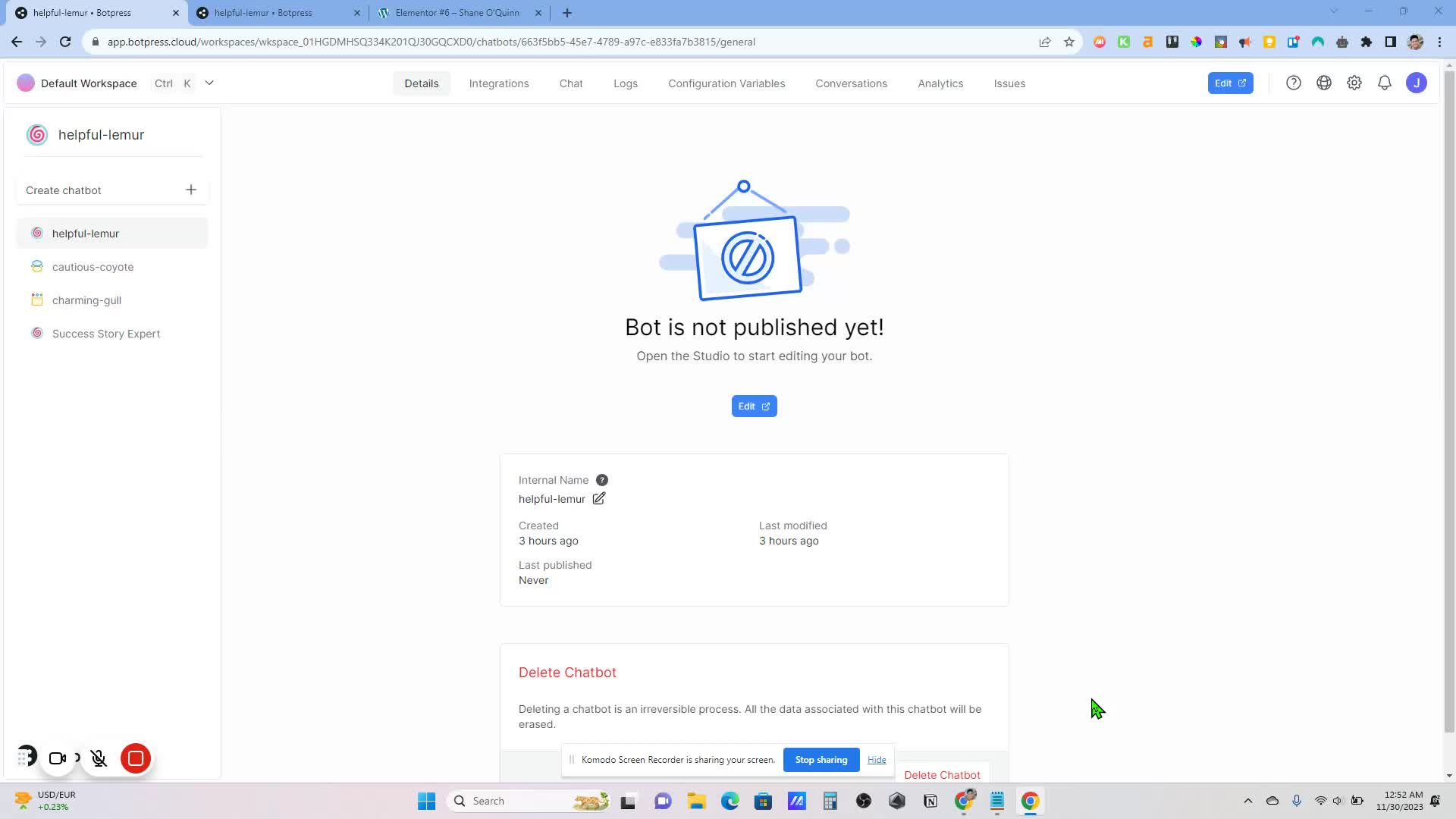Toggle the microphone mute in recorder controls
Image resolution: width=1456 pixels, height=819 pixels.
[99, 758]
